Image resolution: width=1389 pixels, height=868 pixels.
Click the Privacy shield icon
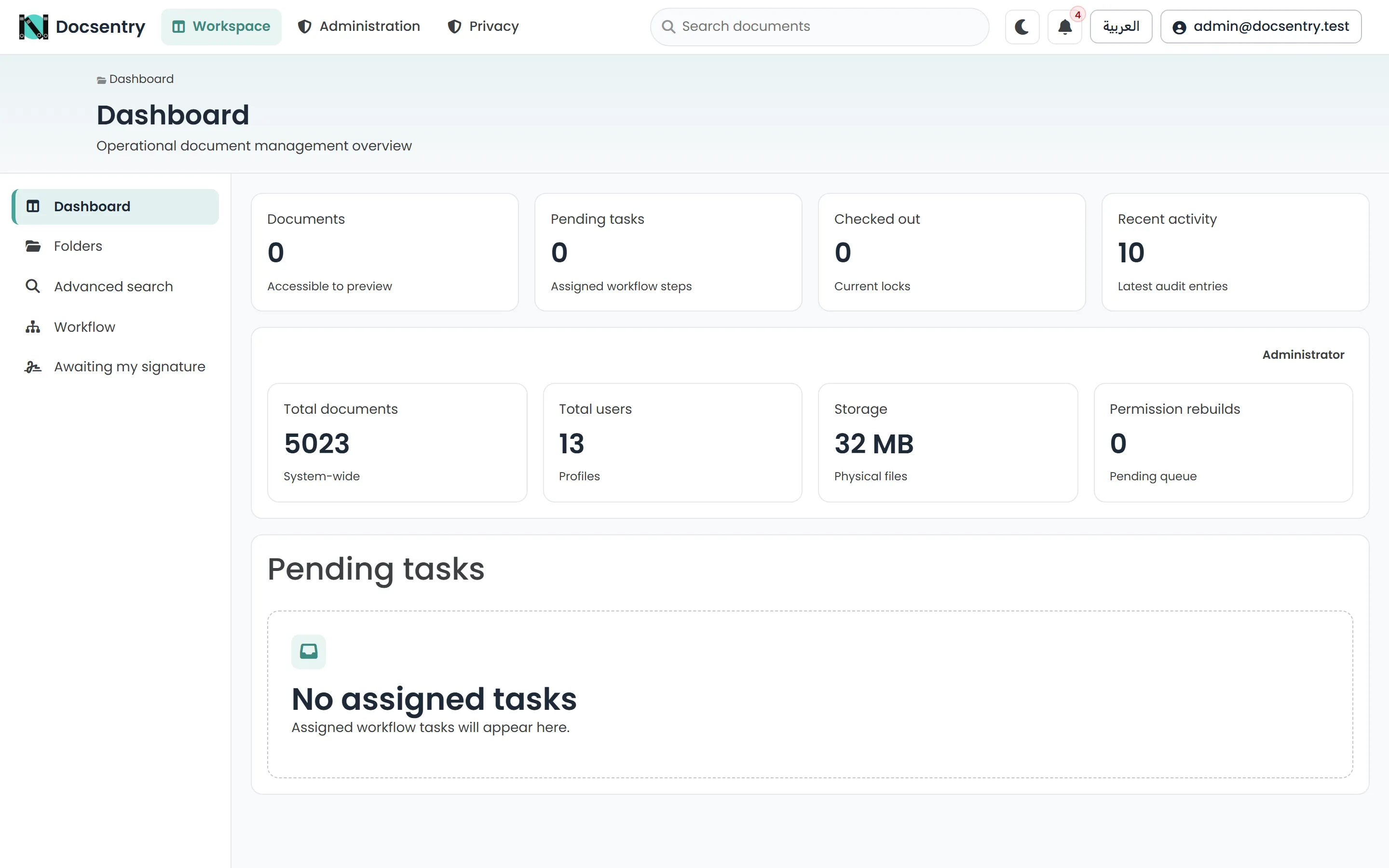[x=455, y=27]
